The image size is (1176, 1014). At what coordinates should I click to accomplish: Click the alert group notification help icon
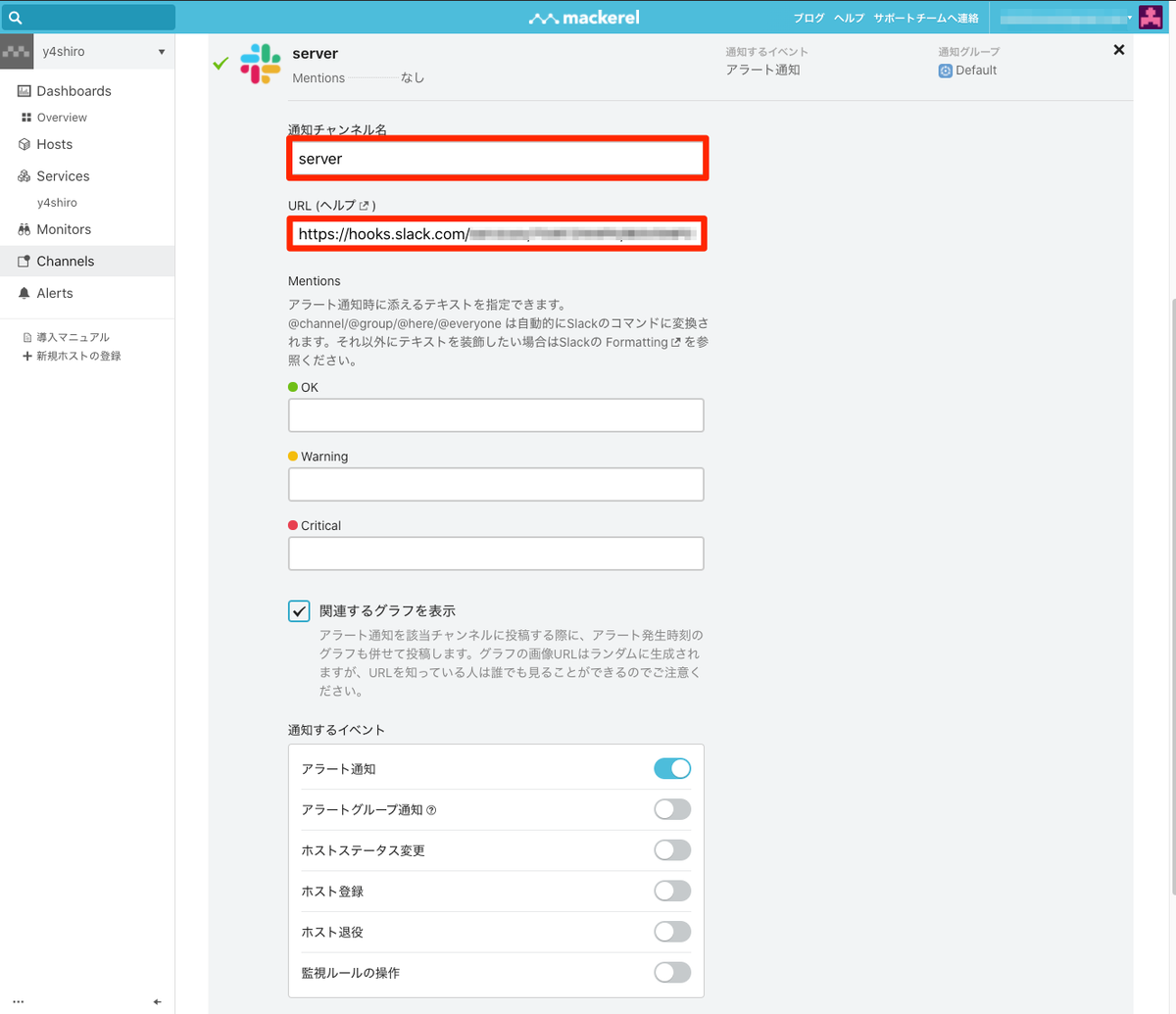[431, 810]
